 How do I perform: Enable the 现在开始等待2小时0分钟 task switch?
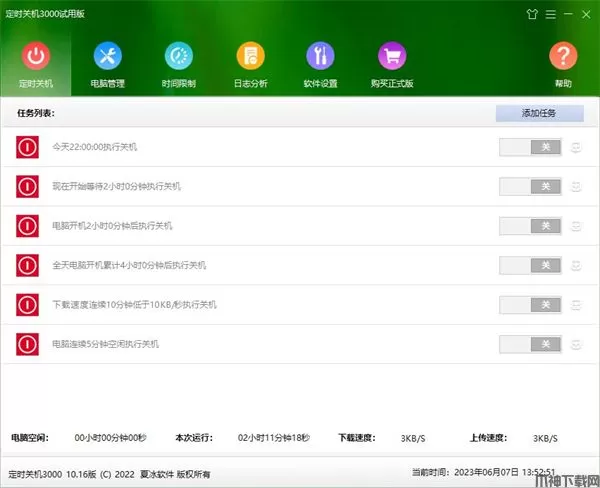pos(530,186)
